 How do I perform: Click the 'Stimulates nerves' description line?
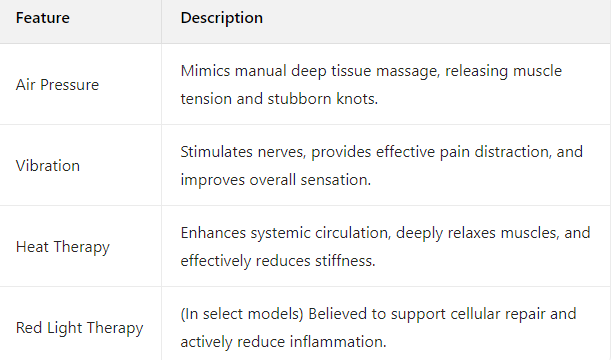(x=381, y=152)
